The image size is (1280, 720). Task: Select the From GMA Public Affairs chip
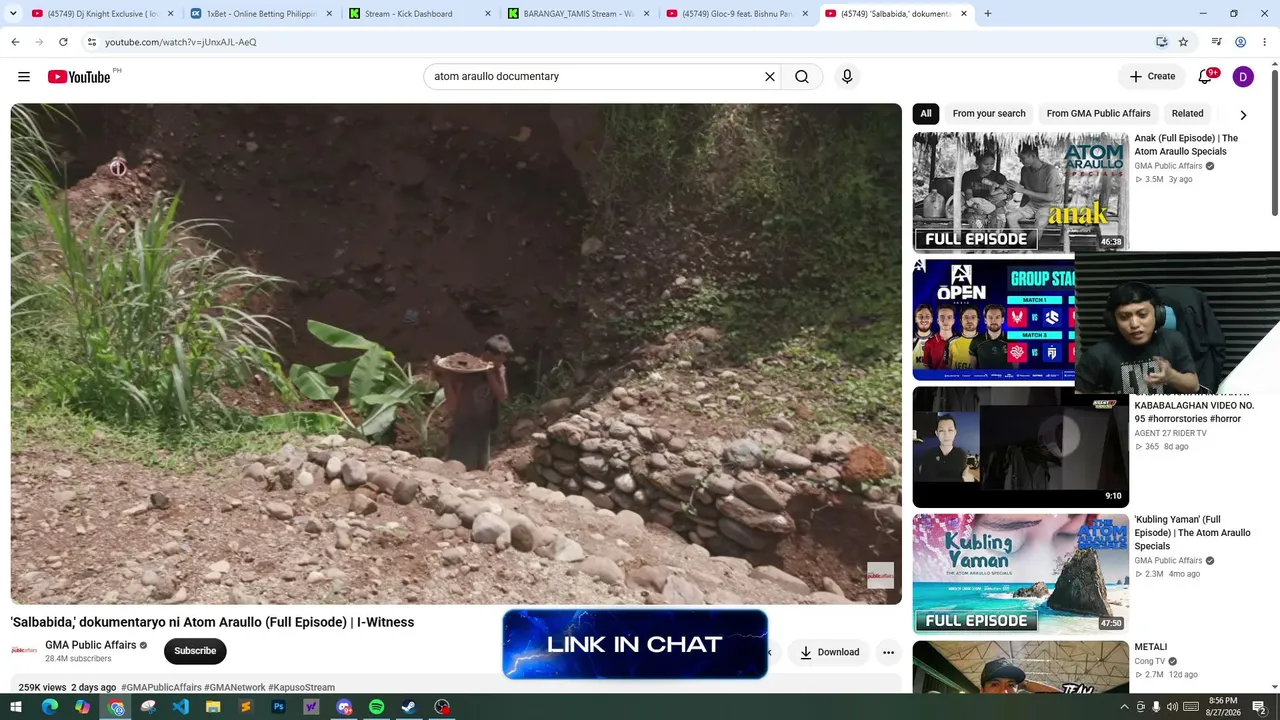1098,114
